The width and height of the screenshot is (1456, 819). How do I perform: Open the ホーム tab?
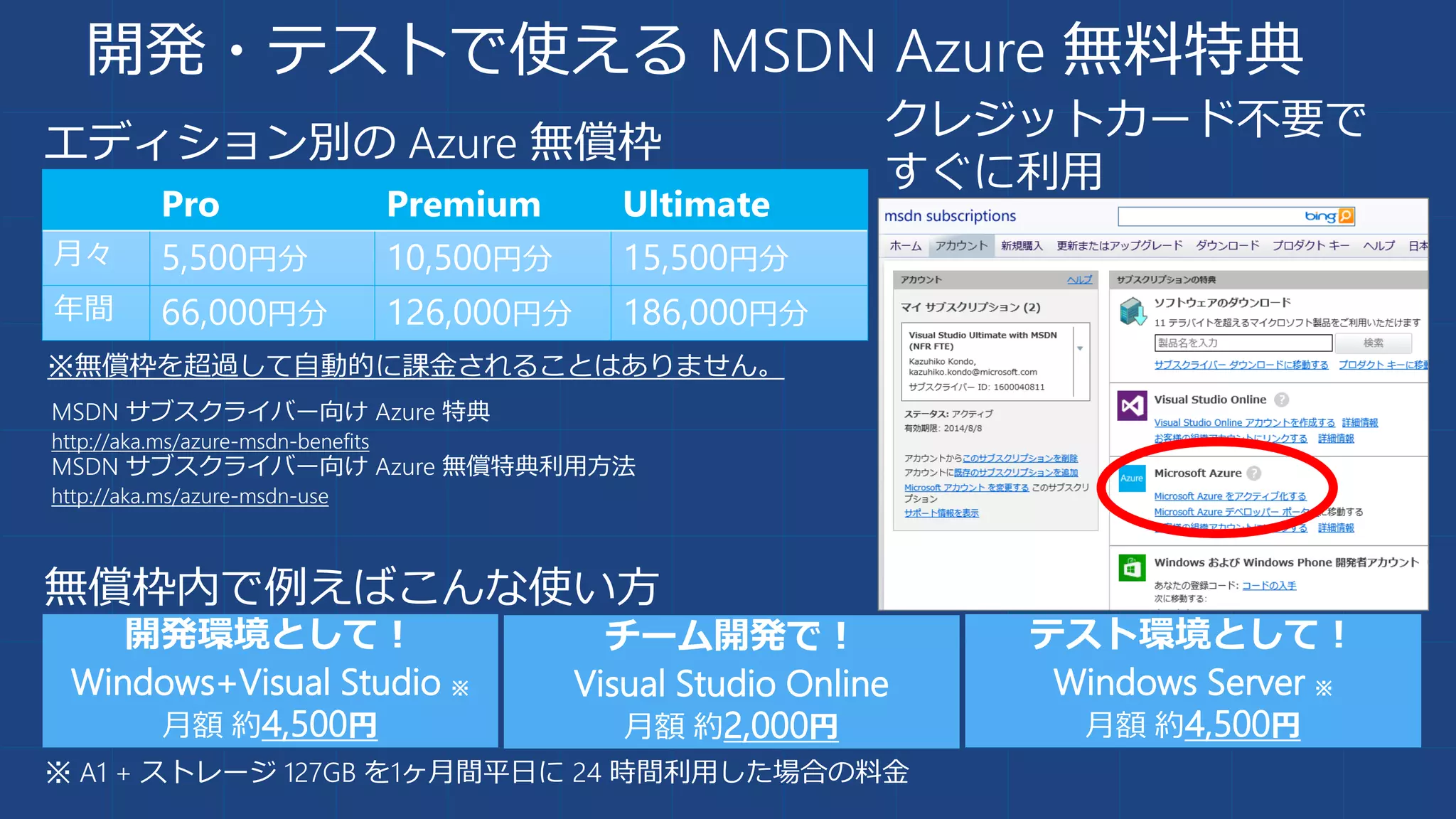(x=905, y=245)
